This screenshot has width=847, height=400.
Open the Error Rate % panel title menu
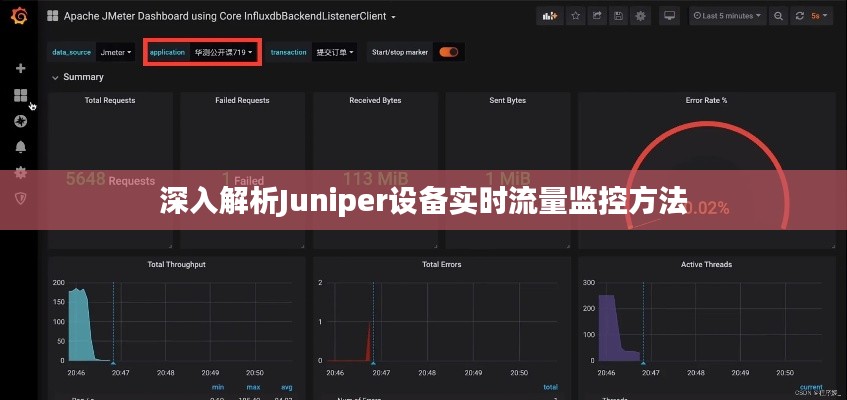tap(706, 101)
